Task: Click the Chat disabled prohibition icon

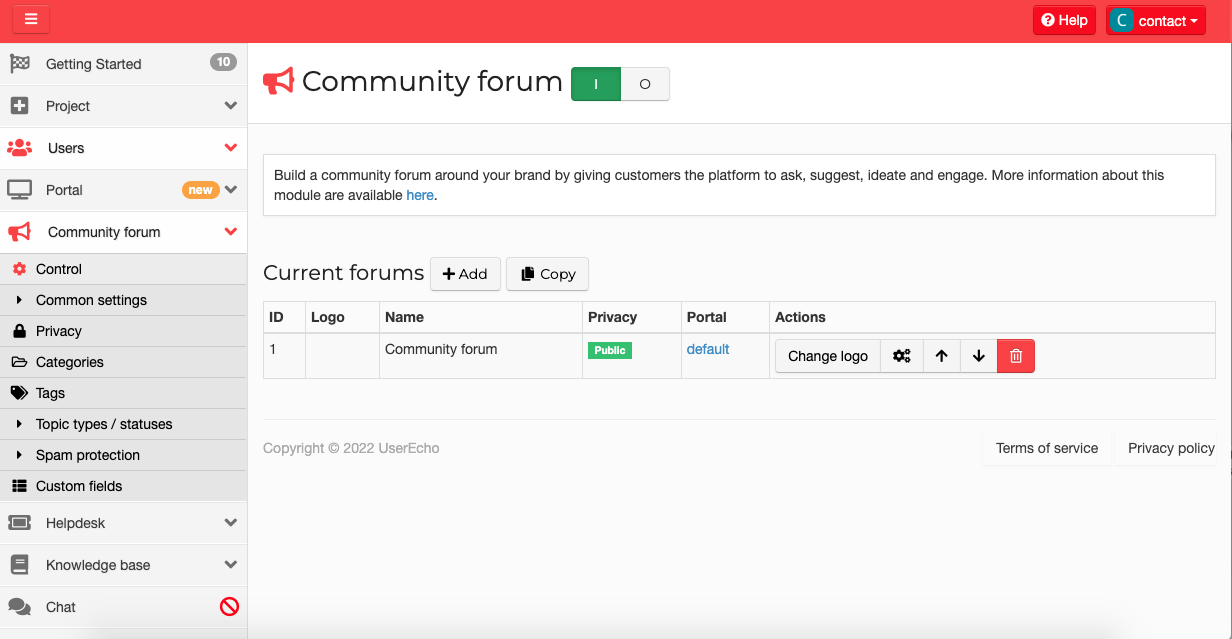Action: 230,606
